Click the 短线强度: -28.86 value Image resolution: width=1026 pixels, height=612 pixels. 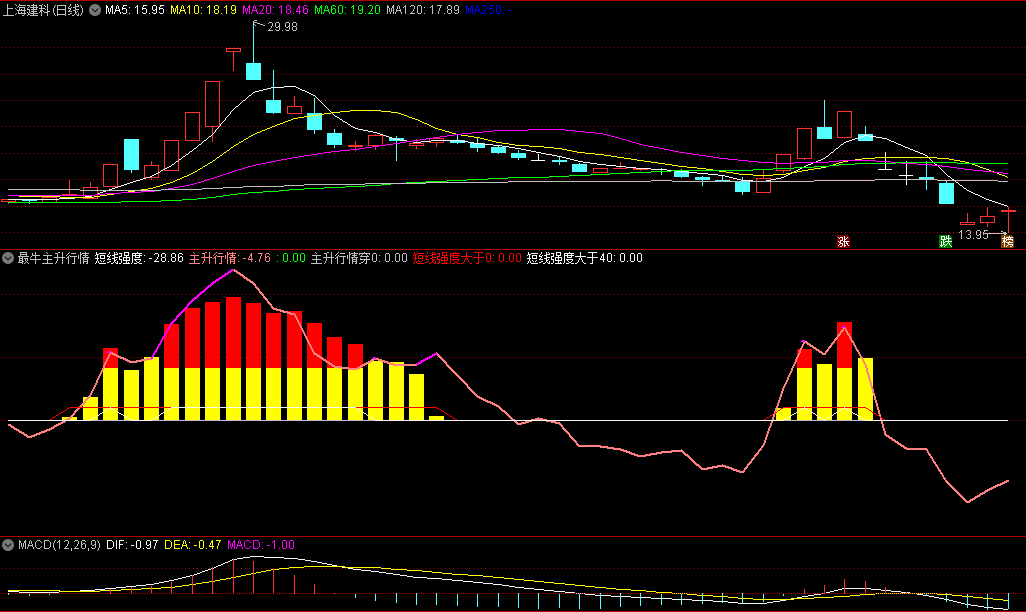[139, 258]
